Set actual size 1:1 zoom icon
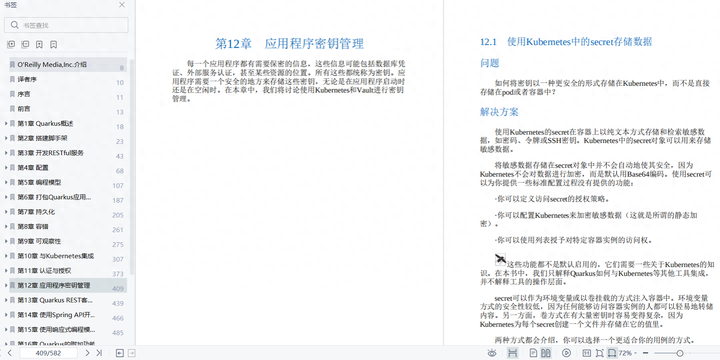This screenshot has height=360, width=720. [x=586, y=353]
